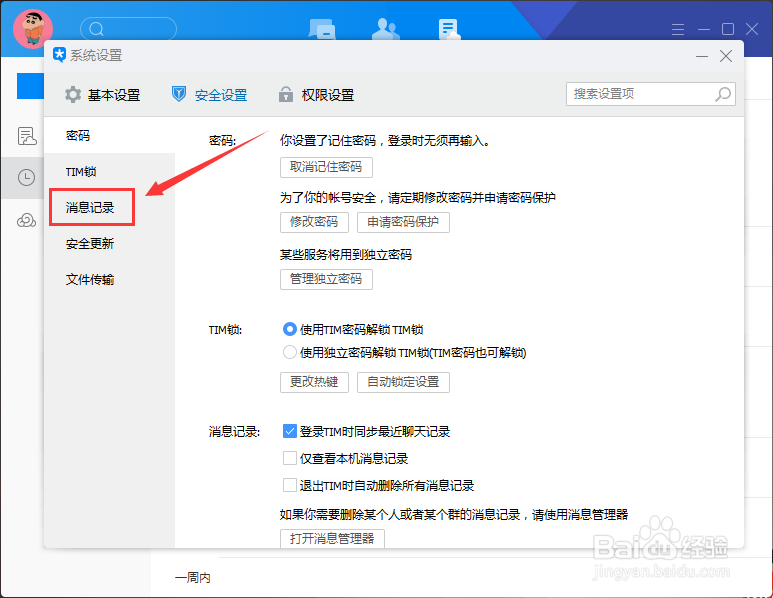Open the cloud documents icon in header
Image resolution: width=773 pixels, height=598 pixels.
(449, 29)
